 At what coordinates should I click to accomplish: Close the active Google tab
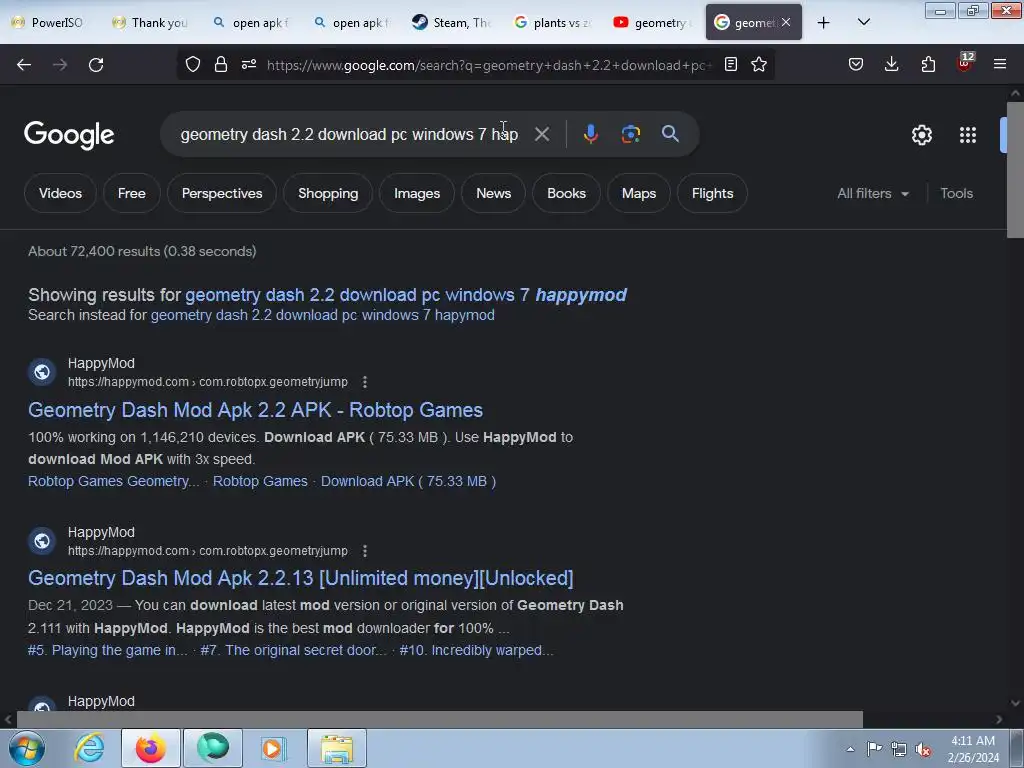786,22
